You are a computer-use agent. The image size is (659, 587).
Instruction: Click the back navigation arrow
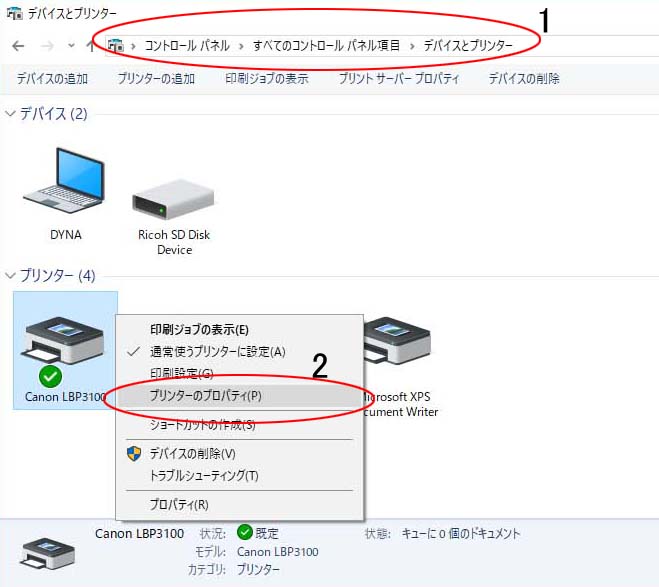click(x=18, y=45)
